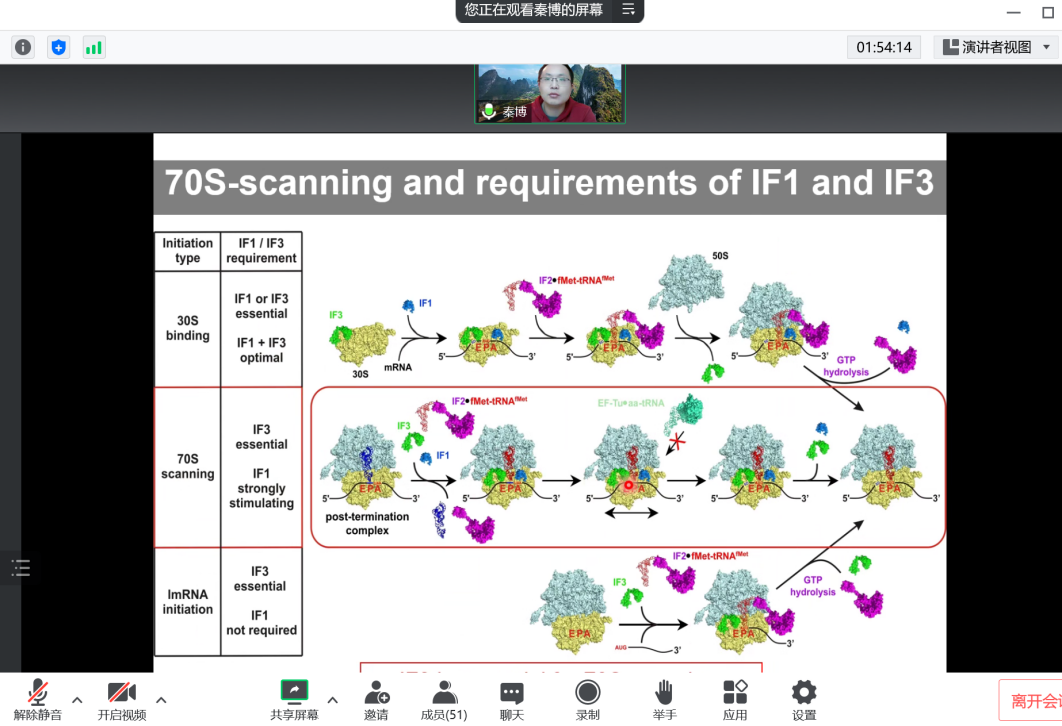The image size is (1062, 726).
Task: Click the 离开会议 leave meeting button
Action: pyautogui.click(x=1030, y=701)
